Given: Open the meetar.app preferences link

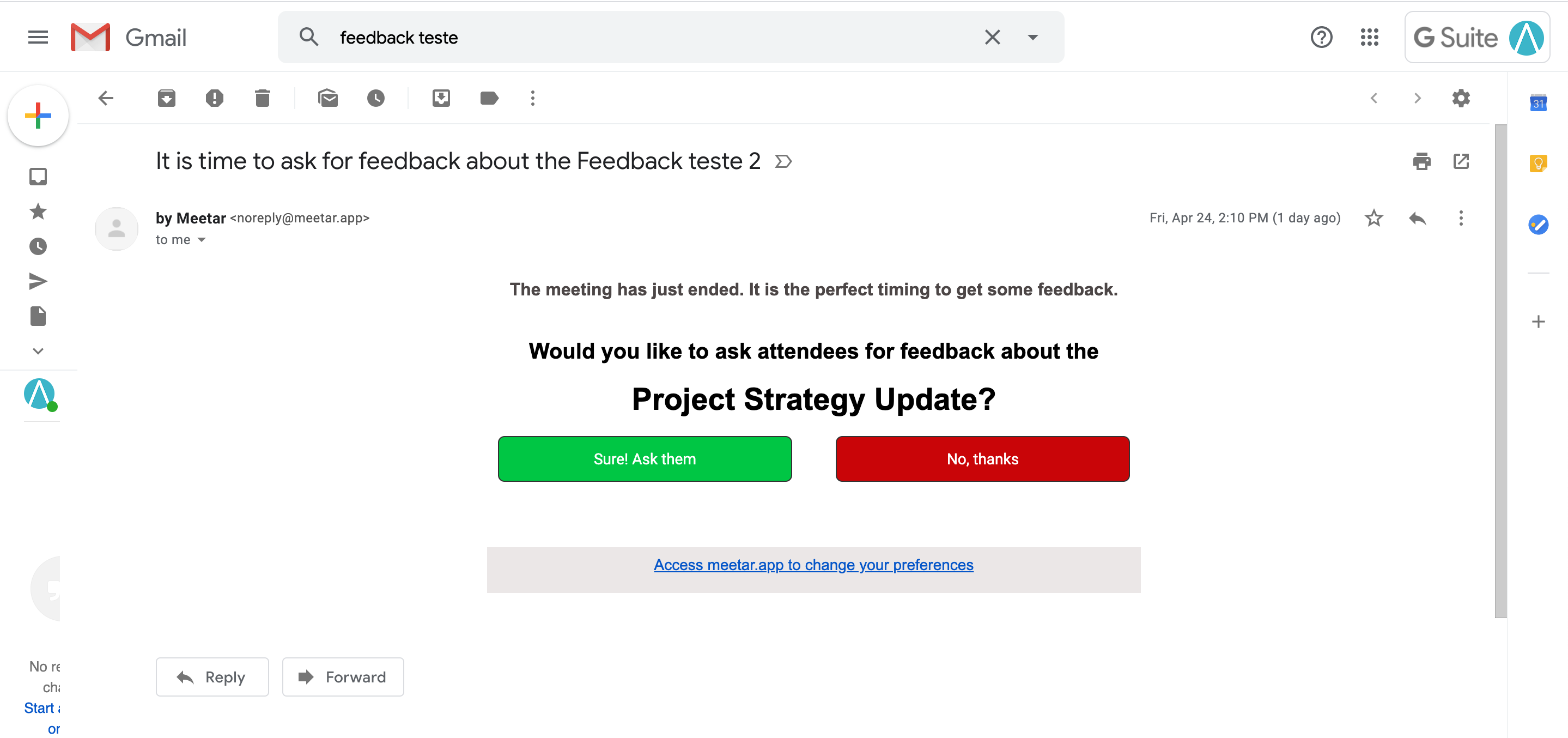Looking at the screenshot, I should (x=813, y=565).
